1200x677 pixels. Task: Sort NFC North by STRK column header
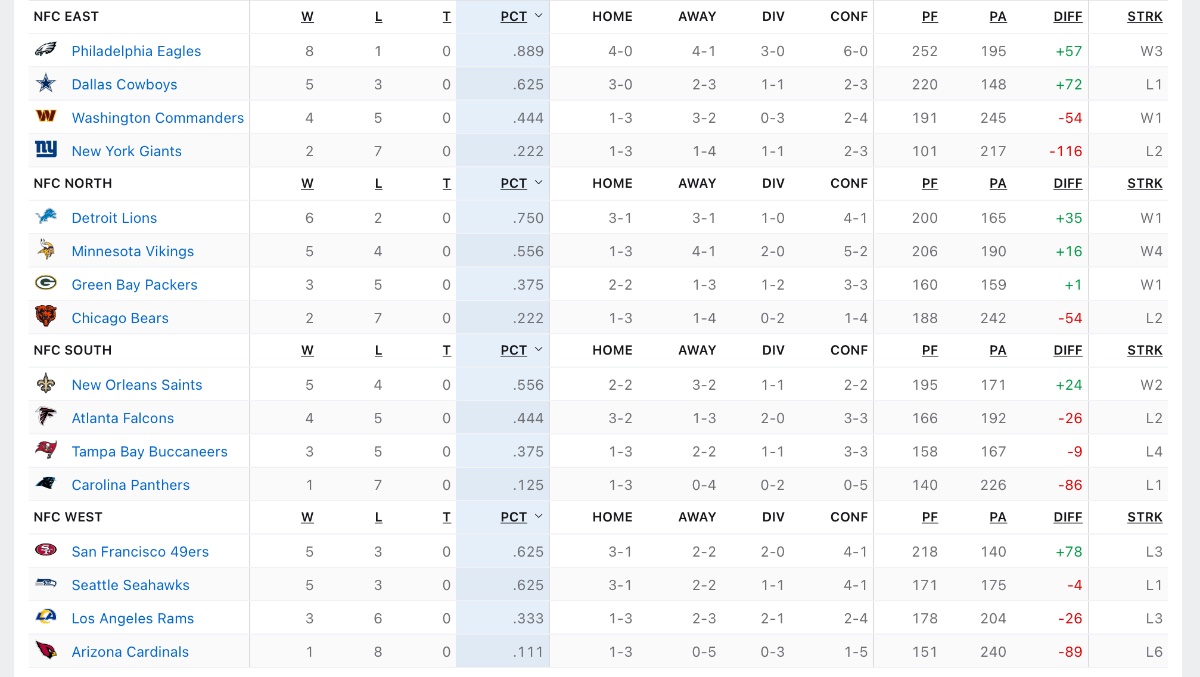[1145, 183]
